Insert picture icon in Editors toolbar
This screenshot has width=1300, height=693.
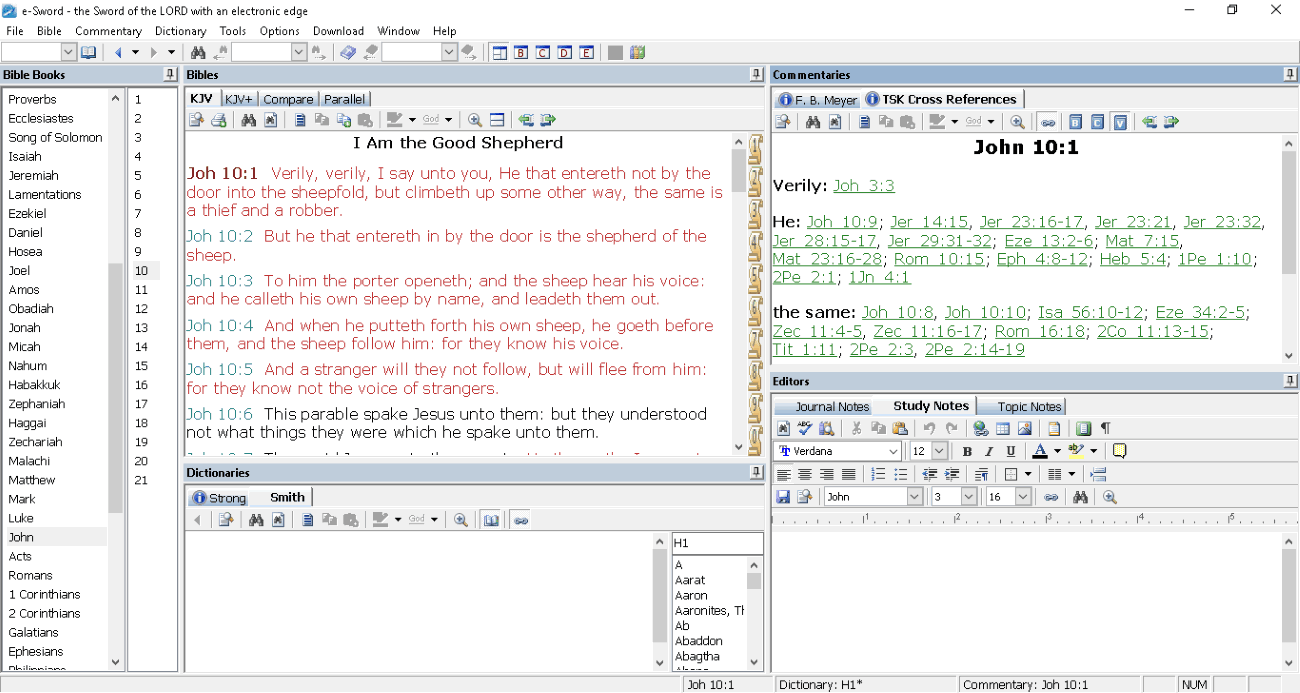pyautogui.click(x=1024, y=428)
